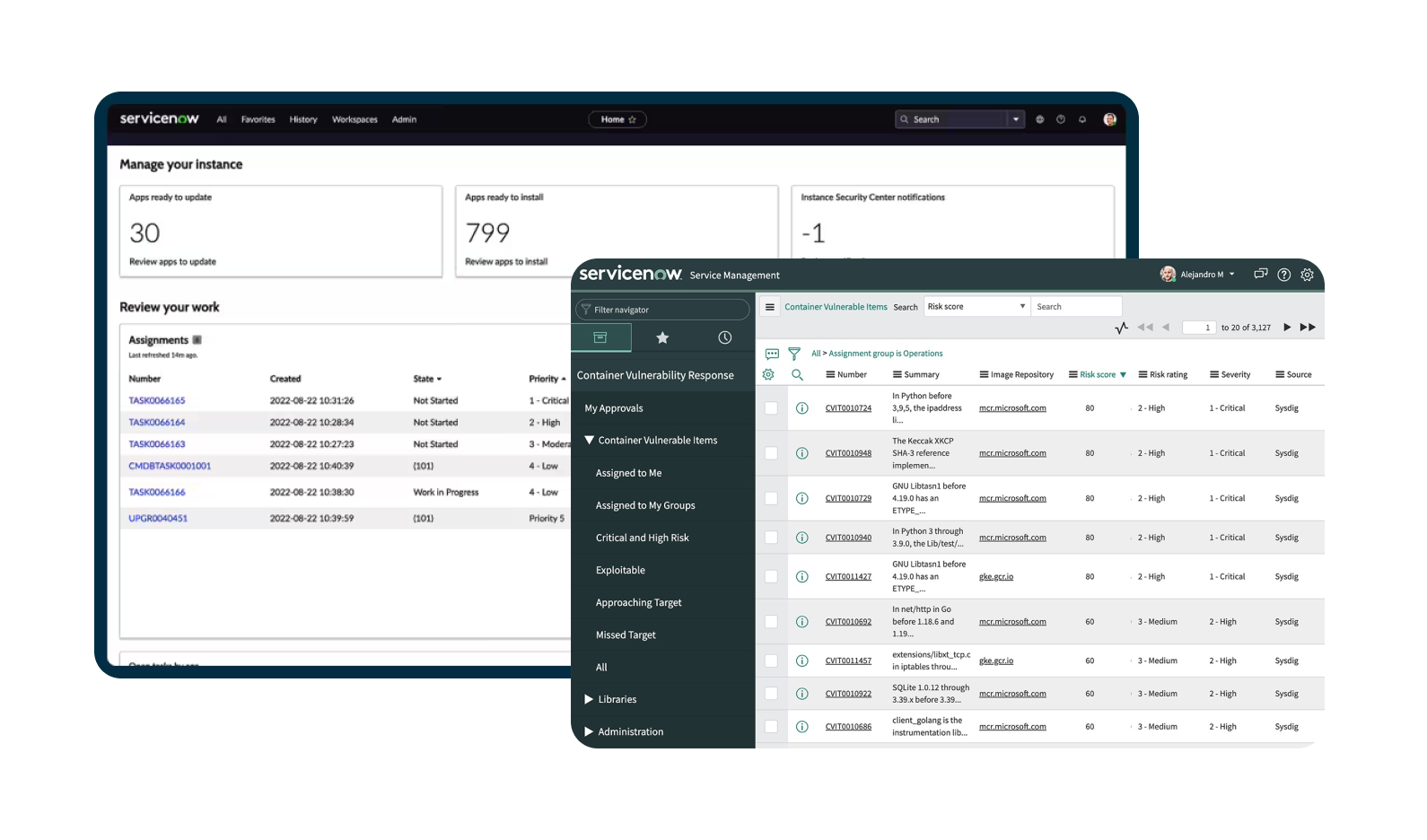Select the checkbox for row CVIT0011427
Viewport: 1427px width, 840px height.
pos(771,577)
